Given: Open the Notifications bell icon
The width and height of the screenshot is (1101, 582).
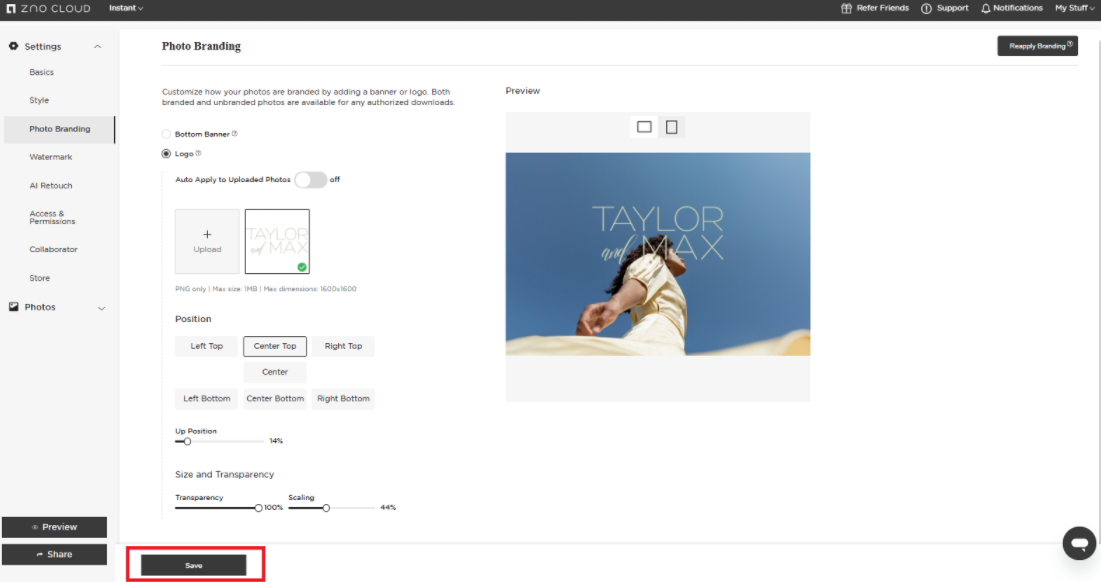Looking at the screenshot, I should coord(986,8).
